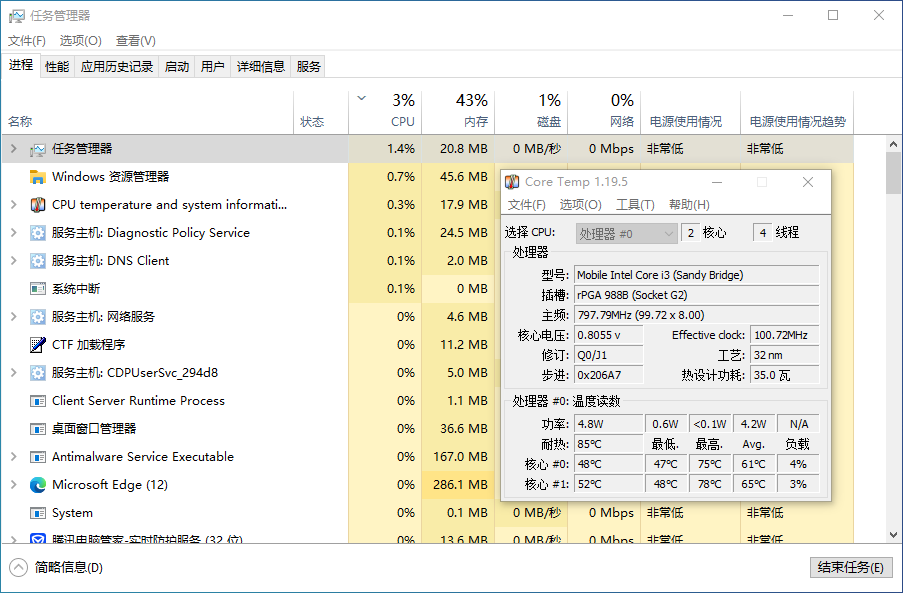Expand the Antimalware Service Executable row
The height and width of the screenshot is (593, 903).
point(14,457)
